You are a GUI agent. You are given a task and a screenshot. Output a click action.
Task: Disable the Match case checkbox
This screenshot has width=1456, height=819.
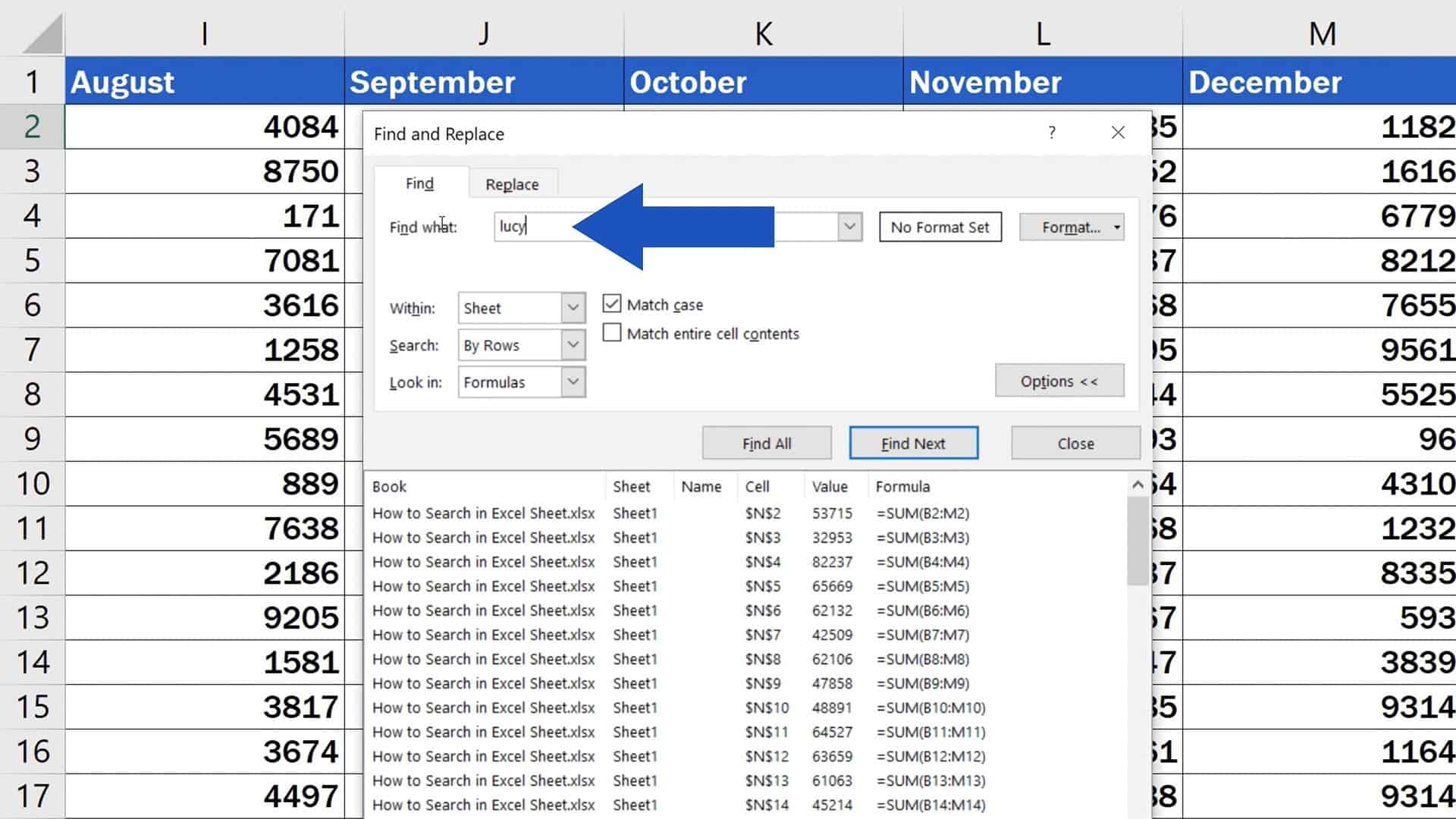tap(611, 303)
